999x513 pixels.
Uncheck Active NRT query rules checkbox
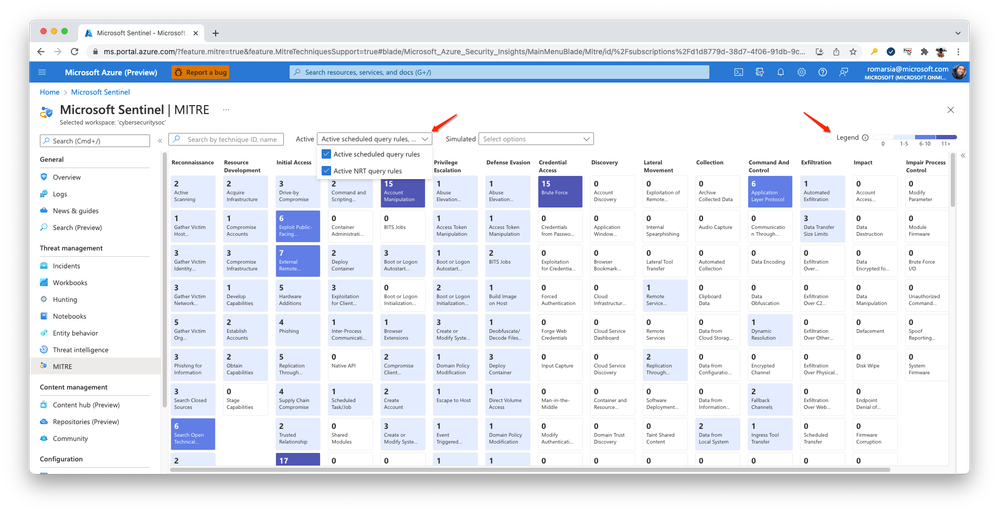(326, 171)
